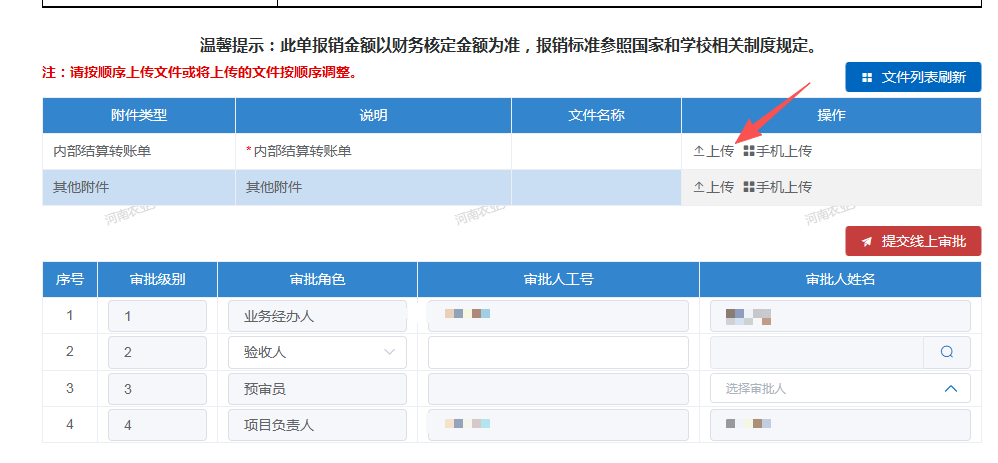Screen dimensions: 998x463
Task: Click 审批人姓名 field for 项目负责人
Action: pos(840,425)
